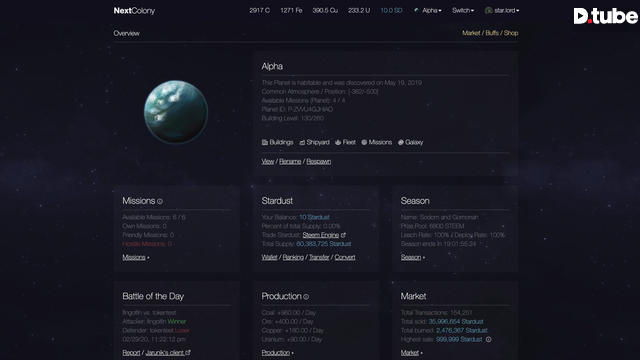
Task: Click the 233.2 U uranium counter
Action: point(359,11)
